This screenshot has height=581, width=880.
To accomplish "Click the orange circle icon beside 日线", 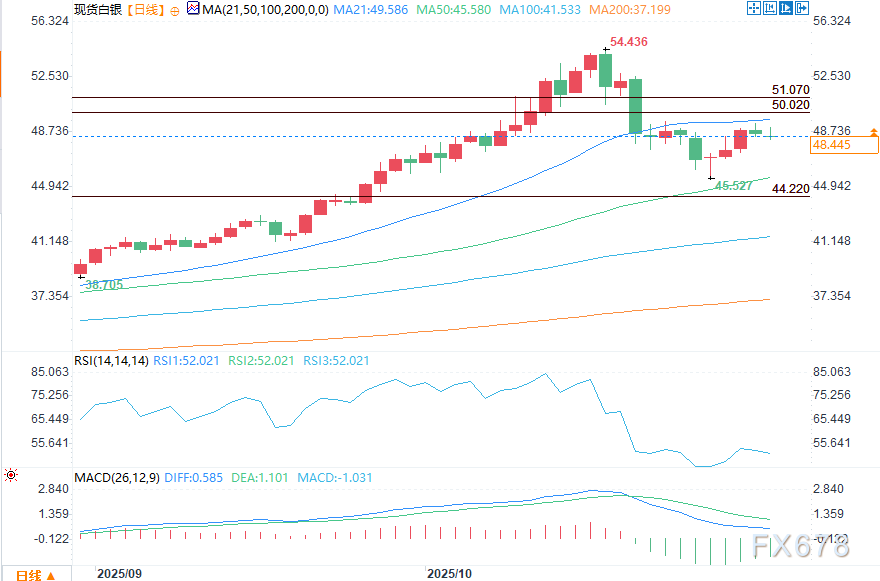I will (x=176, y=10).
